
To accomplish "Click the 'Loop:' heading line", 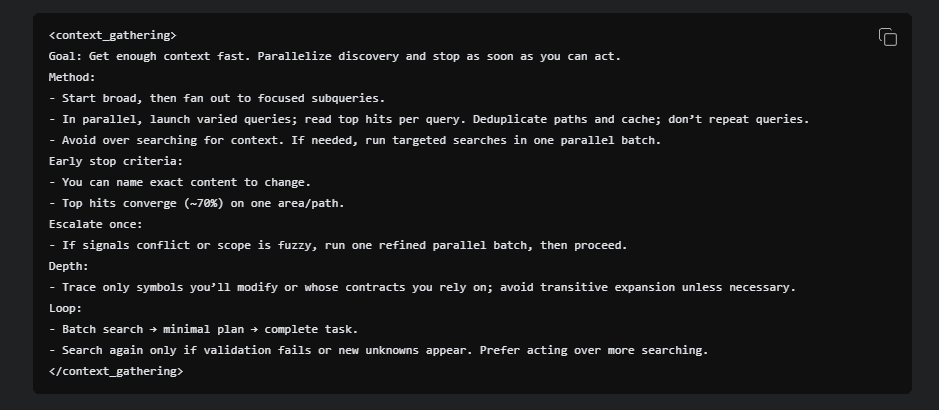I will (65, 308).
